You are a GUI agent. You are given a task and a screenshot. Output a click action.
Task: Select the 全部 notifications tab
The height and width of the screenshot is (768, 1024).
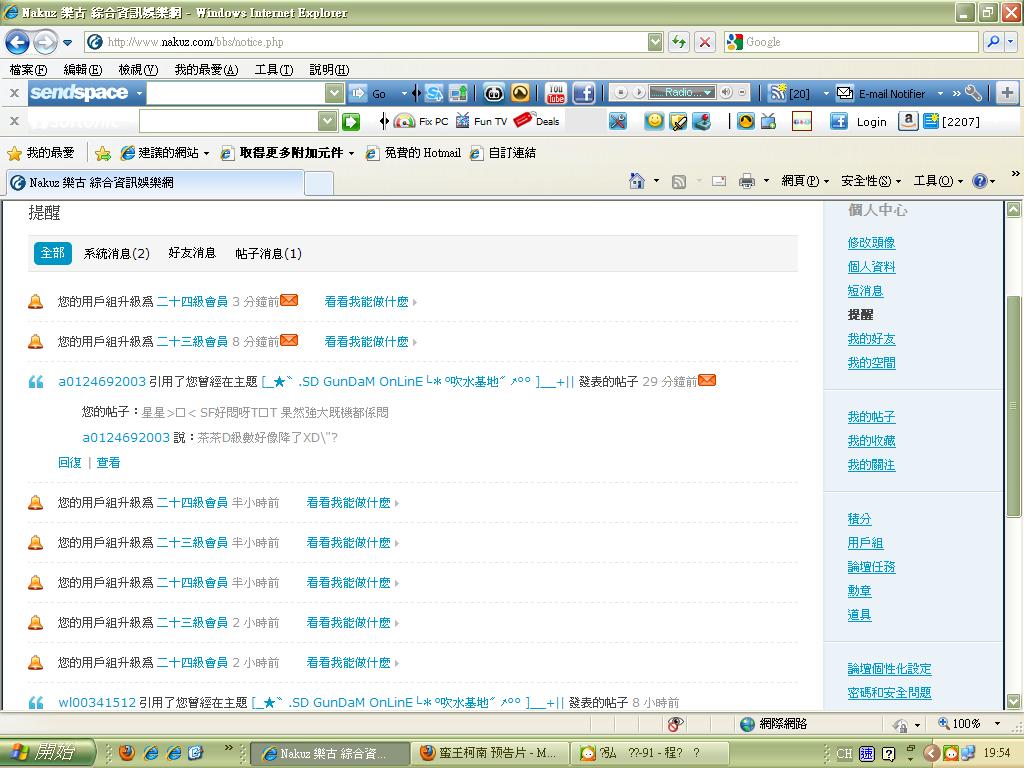[52, 253]
